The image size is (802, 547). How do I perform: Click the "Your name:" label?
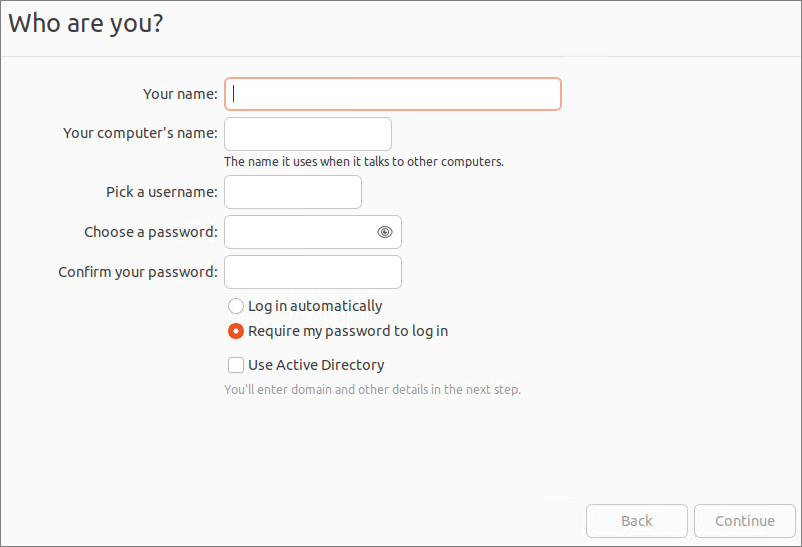tap(180, 94)
